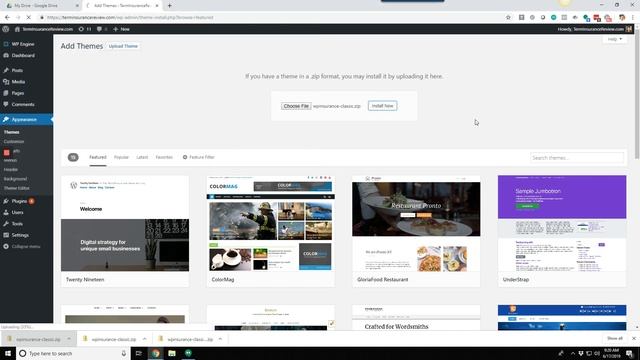Click the Cortana microphone icon
This screenshot has width=640, height=360.
point(124,353)
